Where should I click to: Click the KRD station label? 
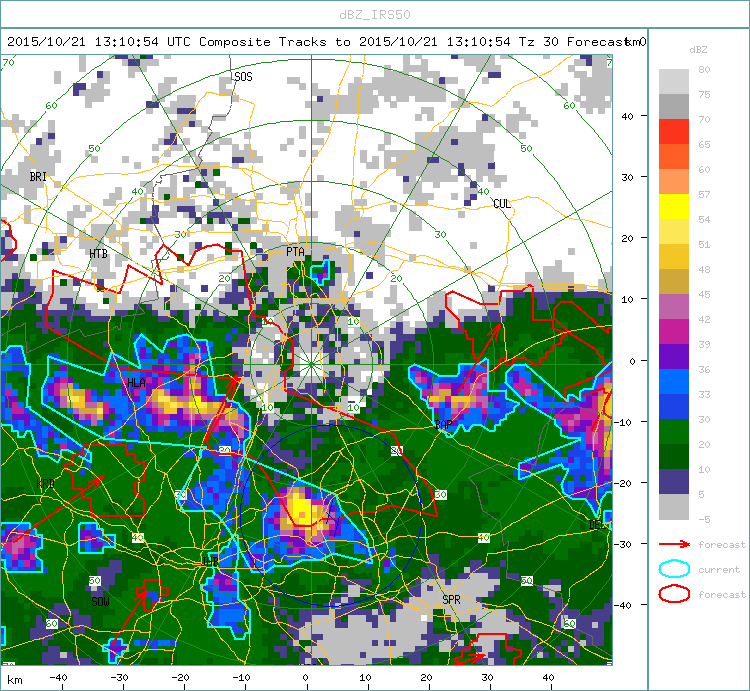[x=45, y=483]
